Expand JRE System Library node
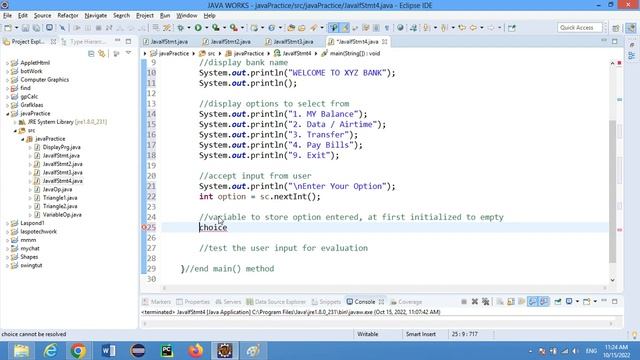This screenshot has height=360, width=640. tap(15, 122)
